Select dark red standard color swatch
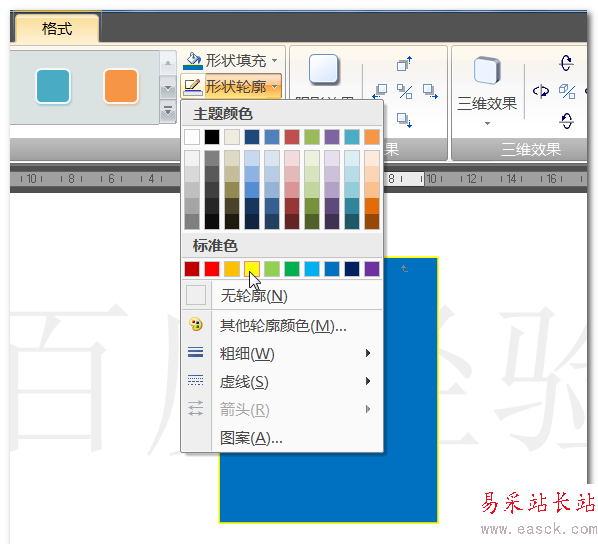The height and width of the screenshot is (544, 598). (x=192, y=269)
